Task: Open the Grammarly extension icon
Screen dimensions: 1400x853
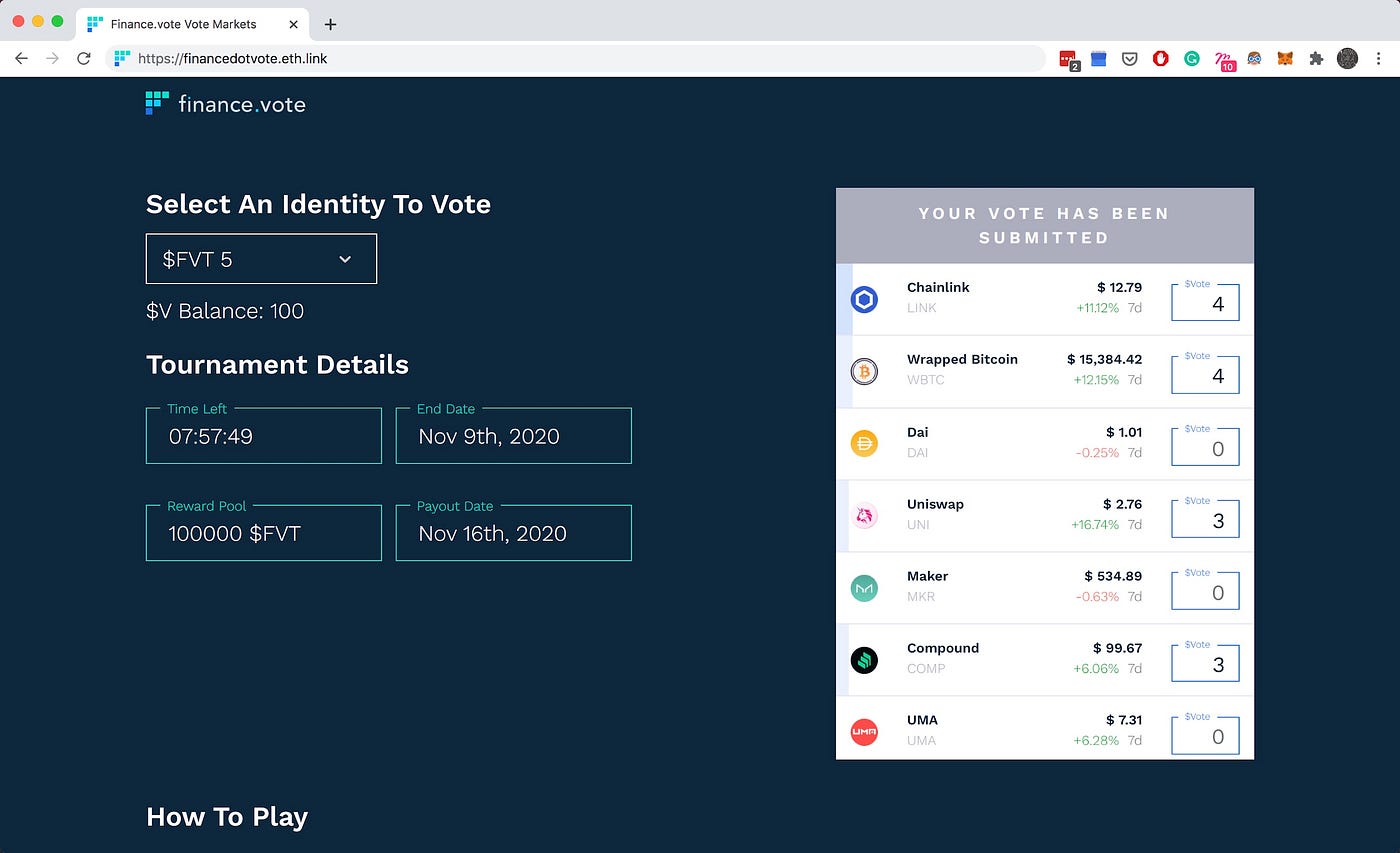Action: [1192, 59]
